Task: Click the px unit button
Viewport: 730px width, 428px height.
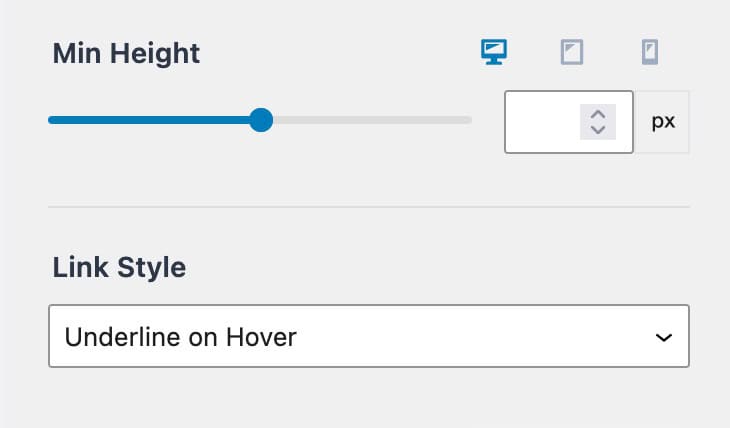Action: 663,122
